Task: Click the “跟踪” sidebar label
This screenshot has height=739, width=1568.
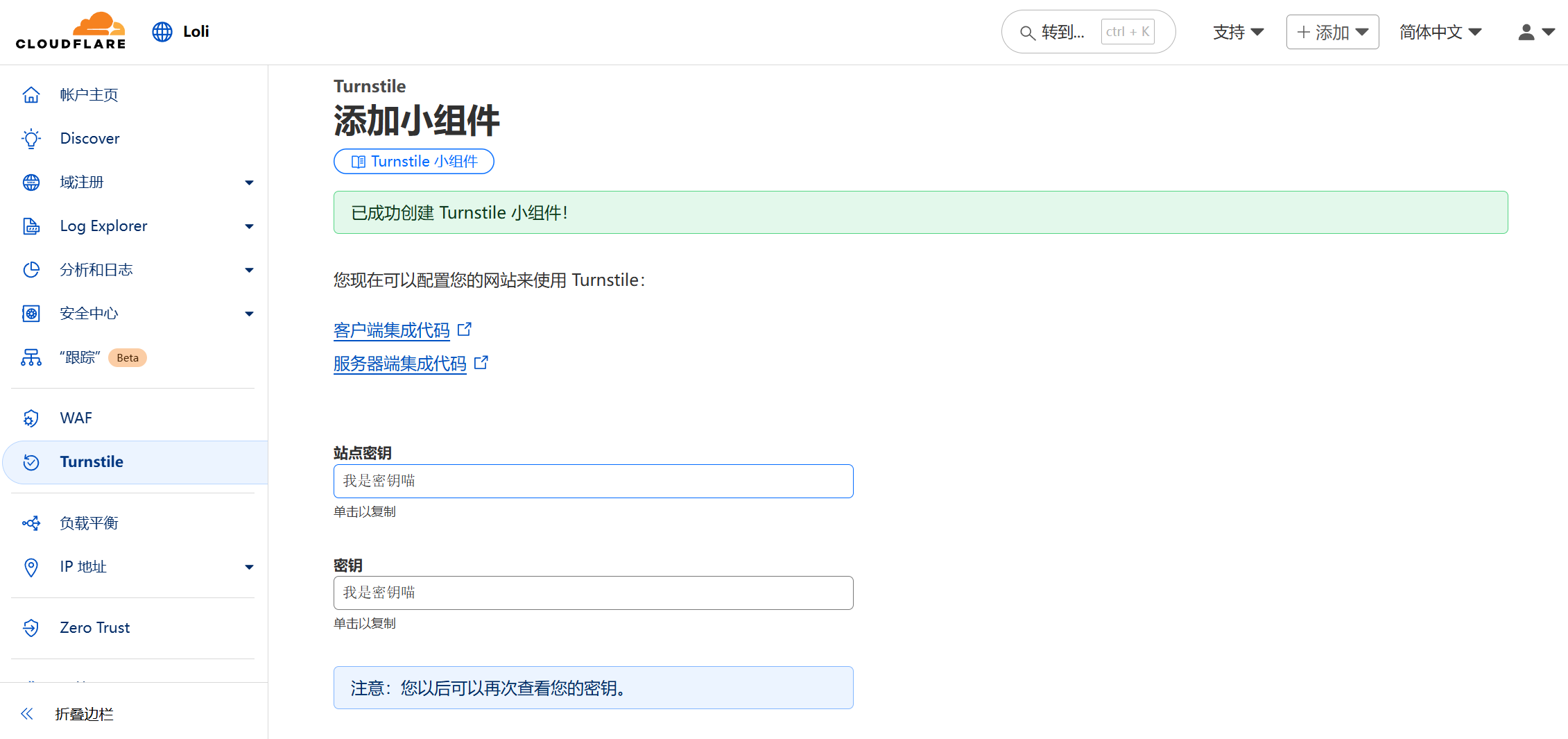Action: 80,357
